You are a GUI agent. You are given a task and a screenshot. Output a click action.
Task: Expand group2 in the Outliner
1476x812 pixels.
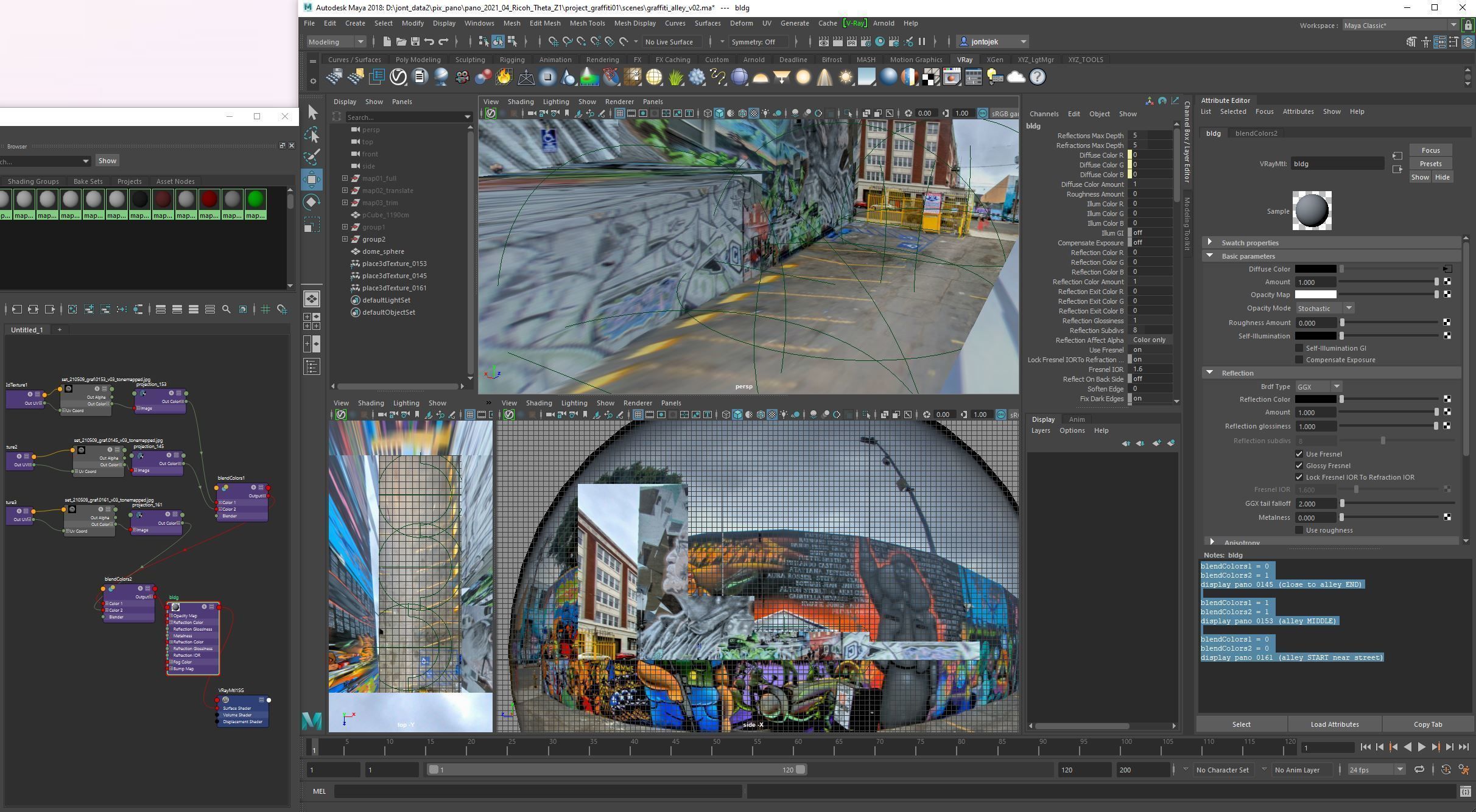(345, 239)
